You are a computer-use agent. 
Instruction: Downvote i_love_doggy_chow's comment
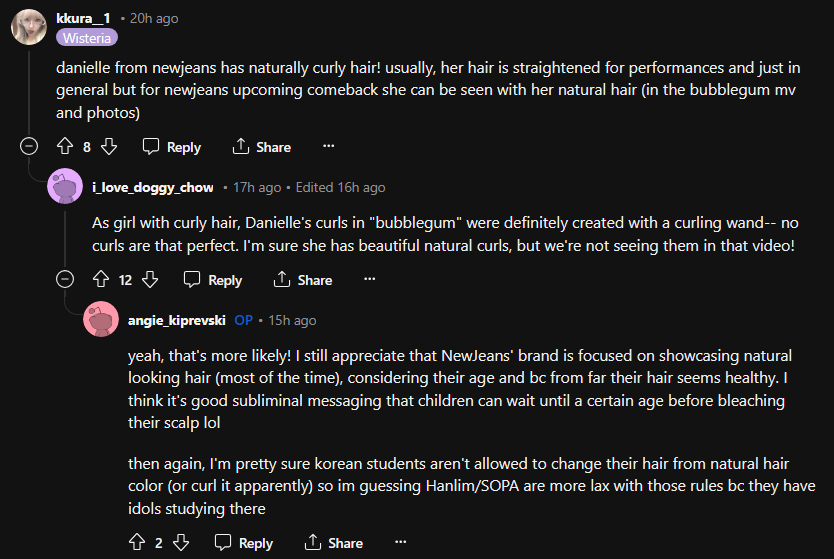(x=150, y=280)
